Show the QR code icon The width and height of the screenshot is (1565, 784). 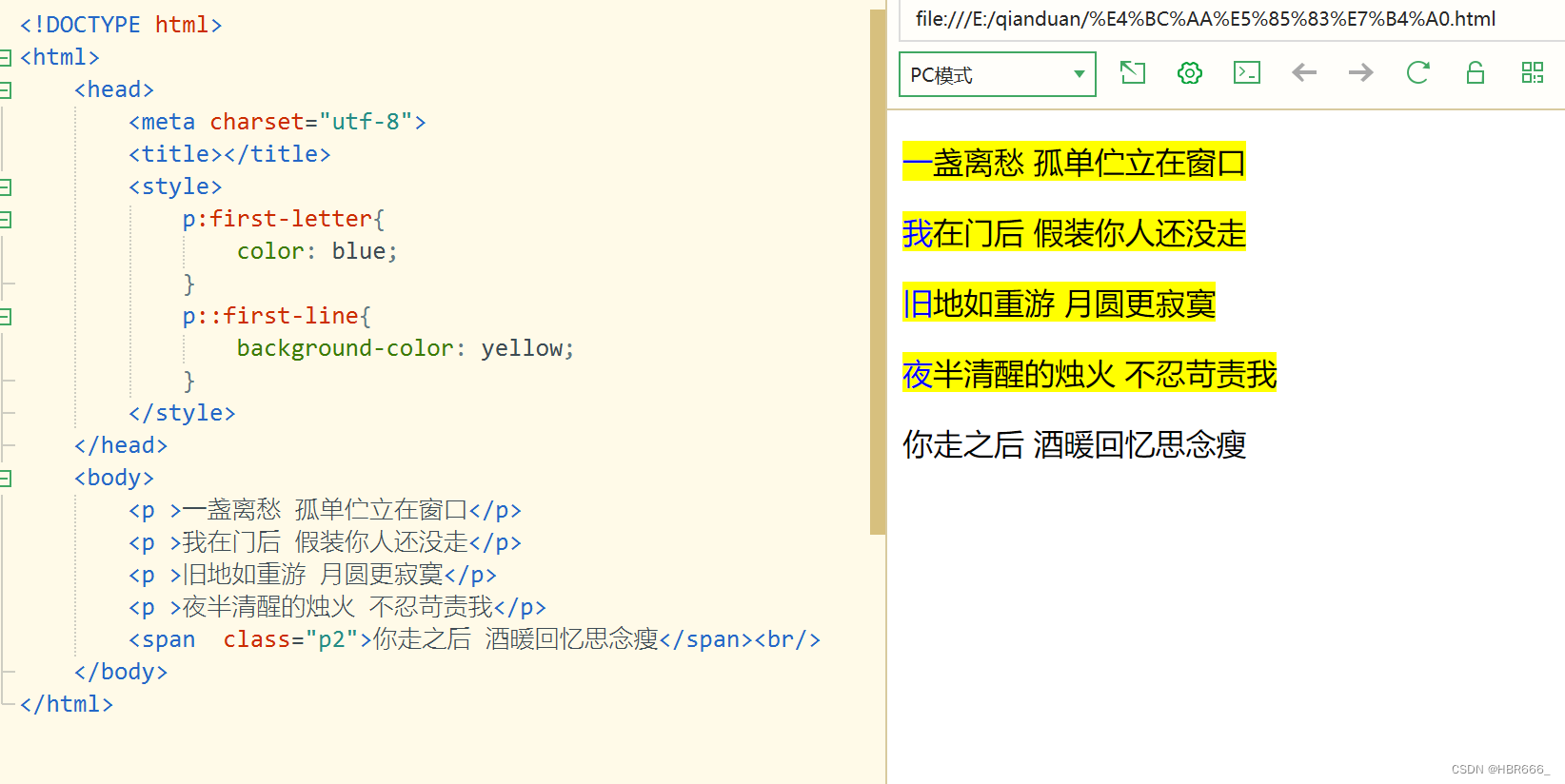[x=1533, y=72]
